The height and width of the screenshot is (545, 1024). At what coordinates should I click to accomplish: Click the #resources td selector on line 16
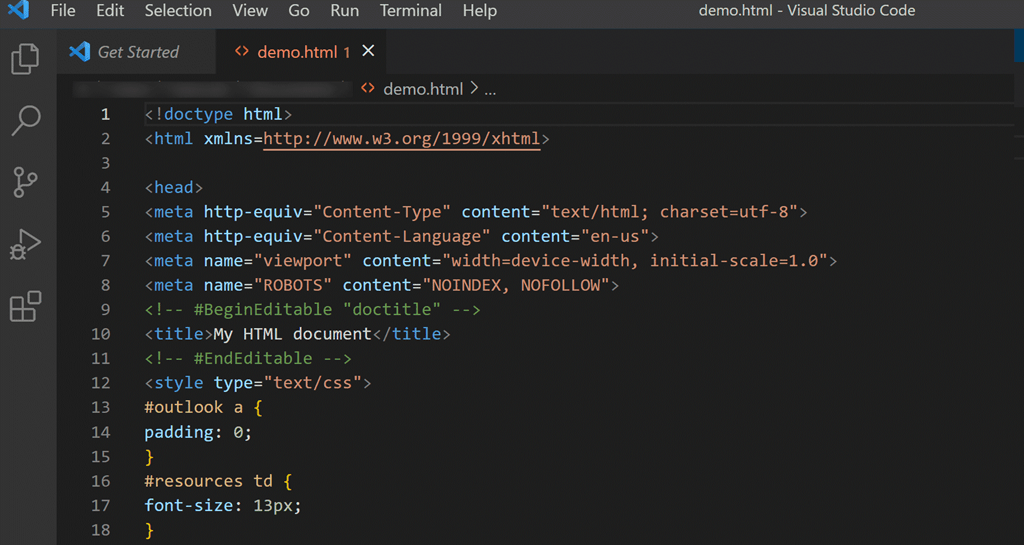coord(208,481)
